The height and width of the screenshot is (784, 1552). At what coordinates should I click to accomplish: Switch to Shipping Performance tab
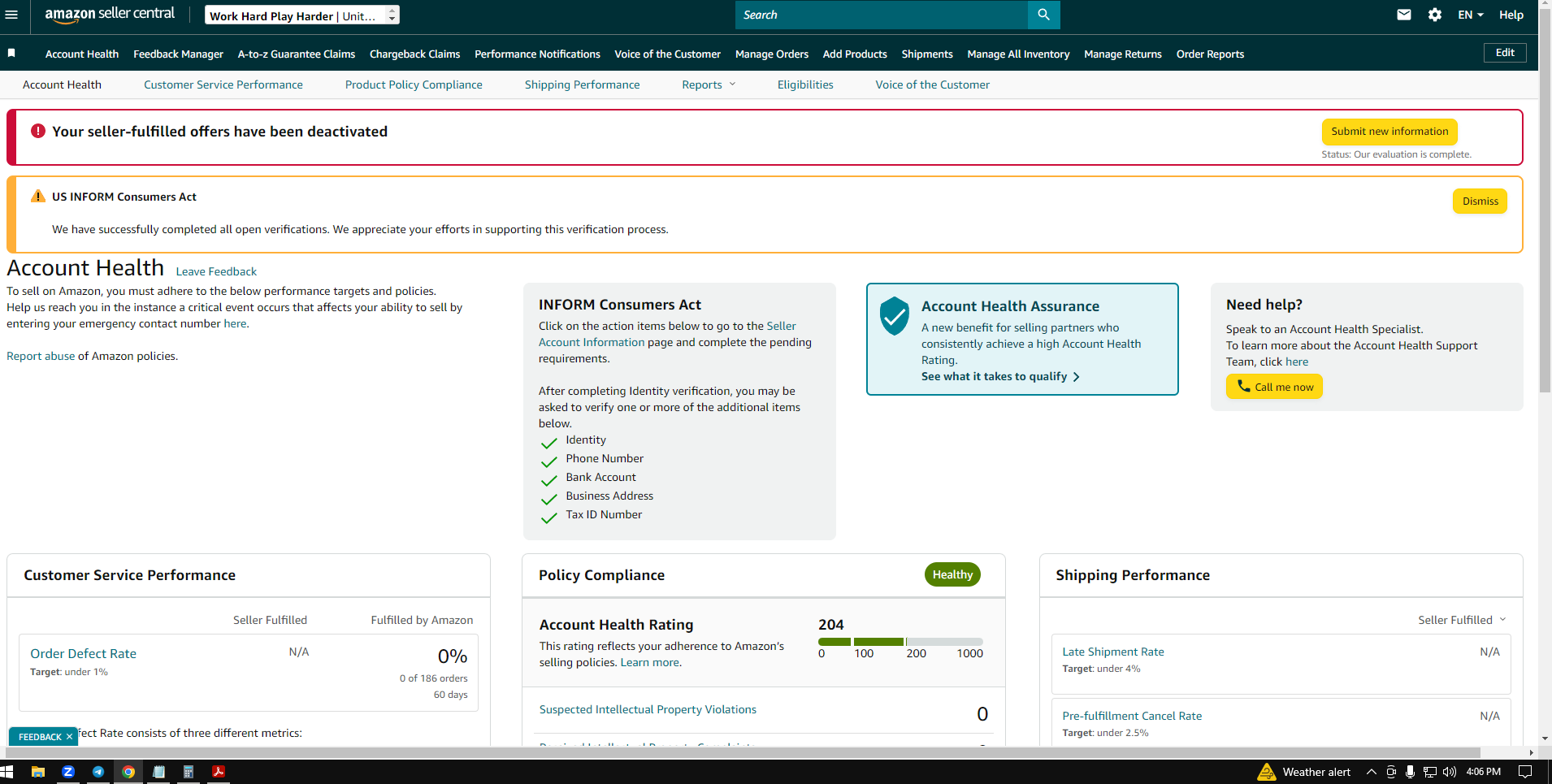coord(582,84)
